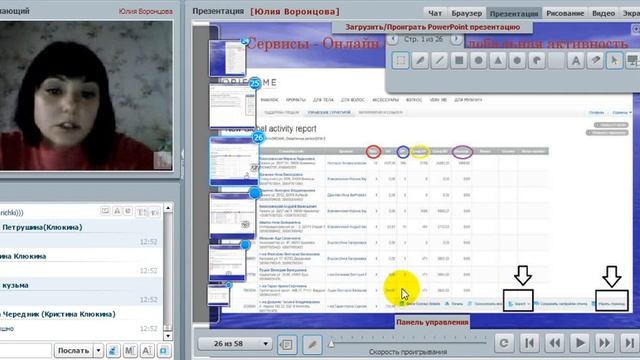
Task: Open the Видео tab
Action: 603,13
